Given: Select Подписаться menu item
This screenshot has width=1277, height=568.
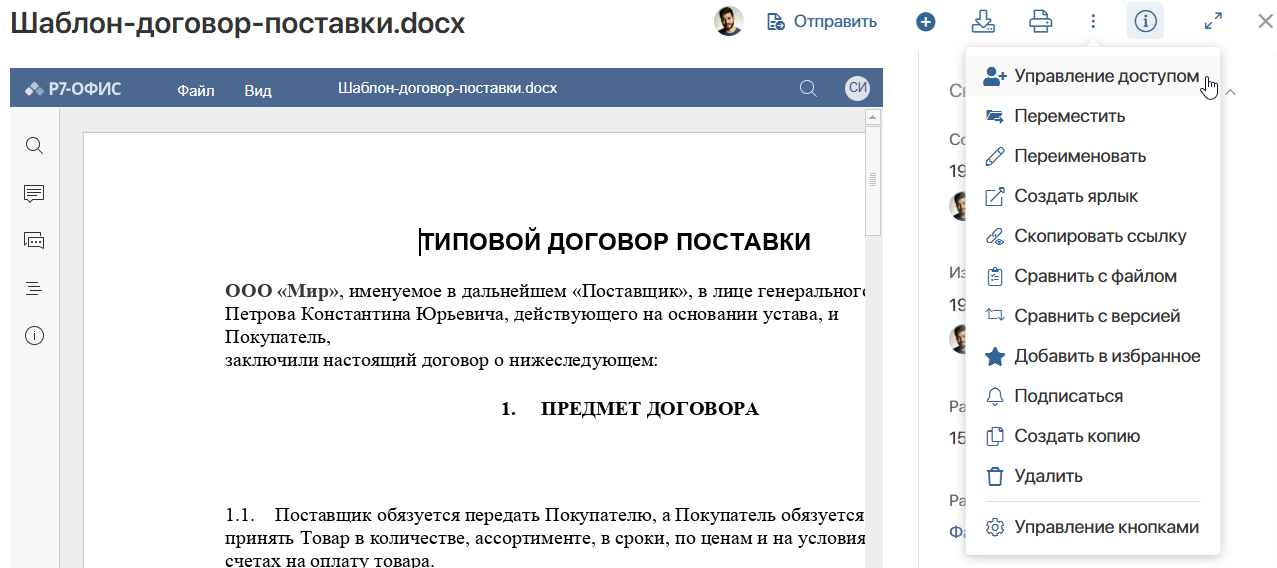Looking at the screenshot, I should (1093, 396).
